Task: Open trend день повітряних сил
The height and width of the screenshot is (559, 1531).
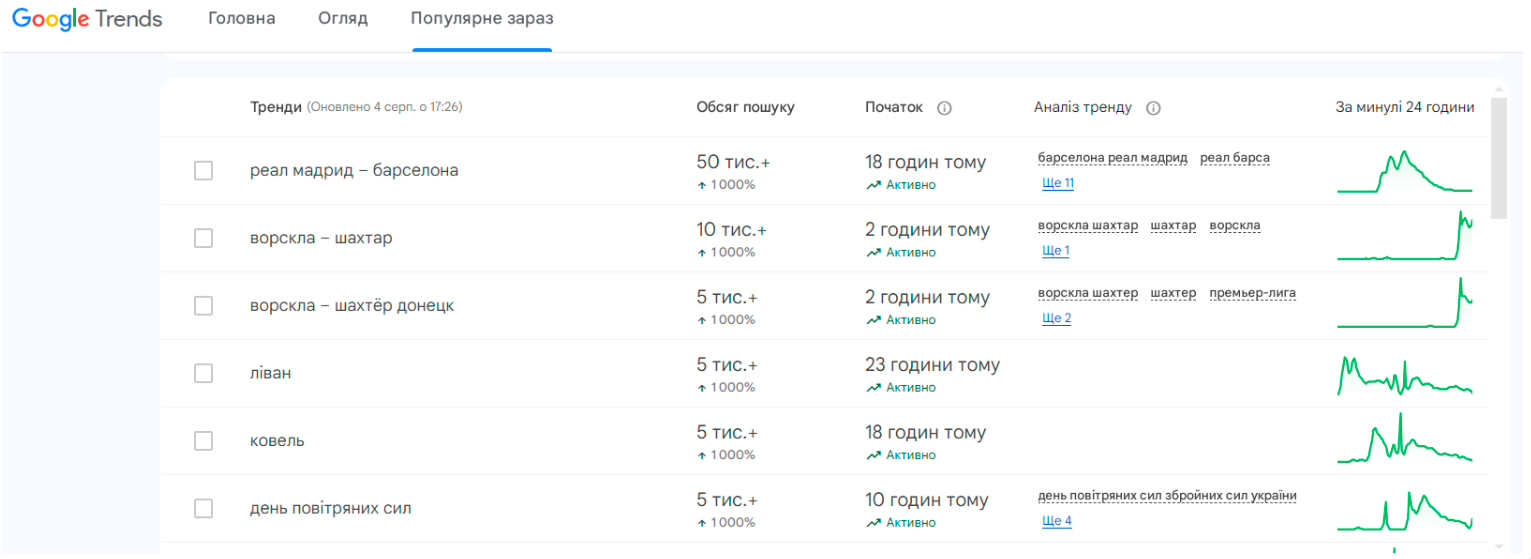Action: (331, 509)
